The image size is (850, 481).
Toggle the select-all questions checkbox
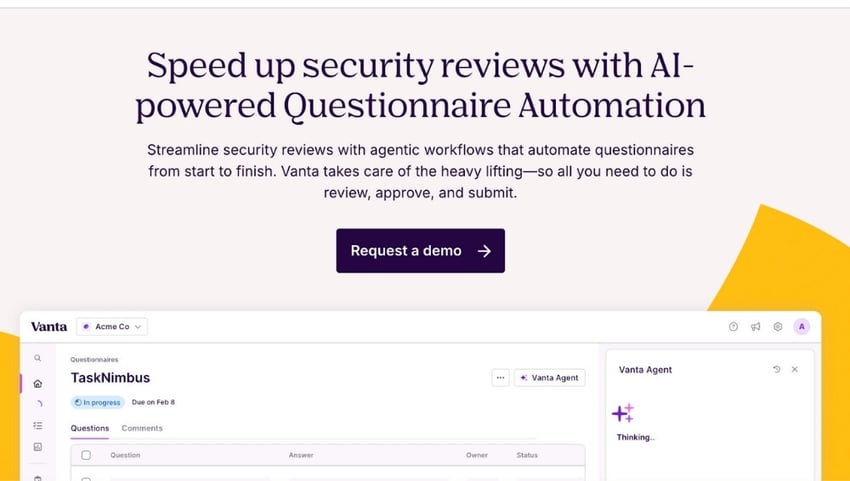click(86, 455)
